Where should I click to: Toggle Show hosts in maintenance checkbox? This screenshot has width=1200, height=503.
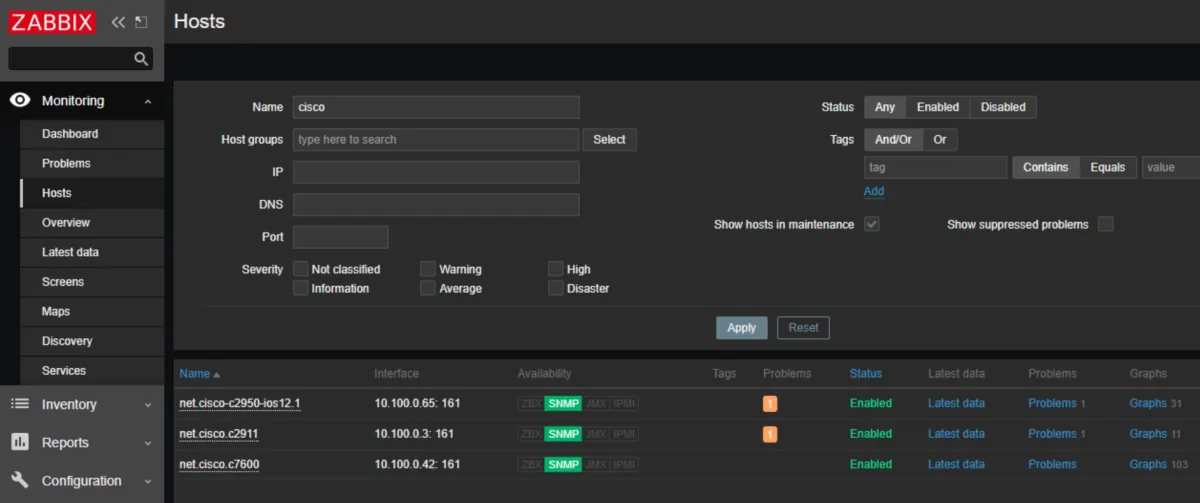point(872,224)
